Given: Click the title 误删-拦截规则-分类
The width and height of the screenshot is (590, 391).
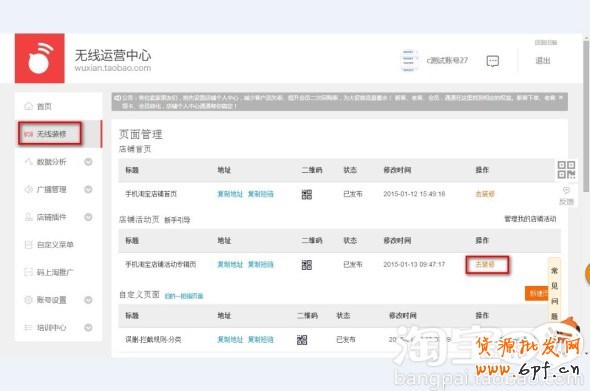Looking at the screenshot, I should click(x=153, y=340).
